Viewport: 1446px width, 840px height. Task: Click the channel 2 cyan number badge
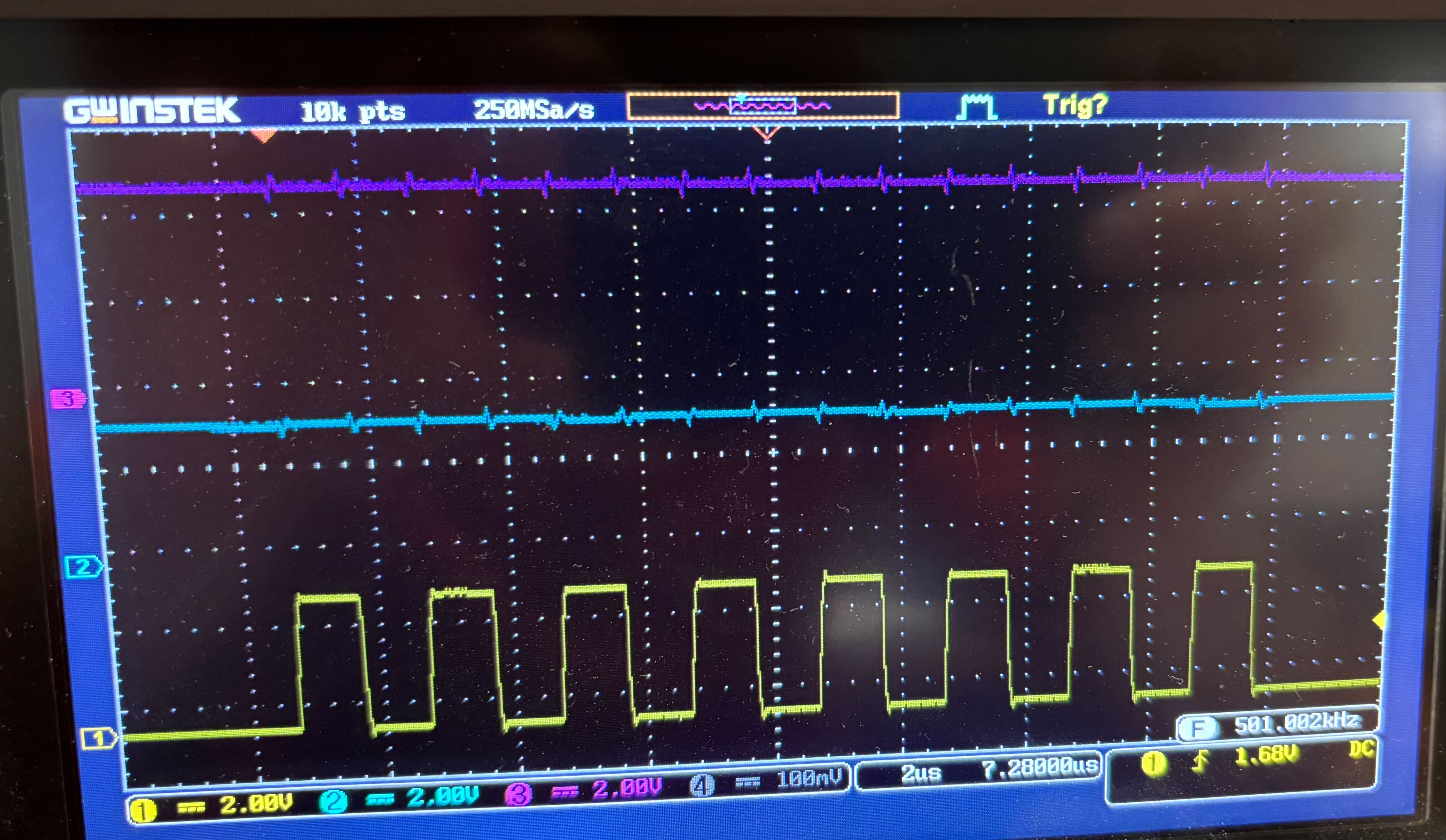point(333,801)
